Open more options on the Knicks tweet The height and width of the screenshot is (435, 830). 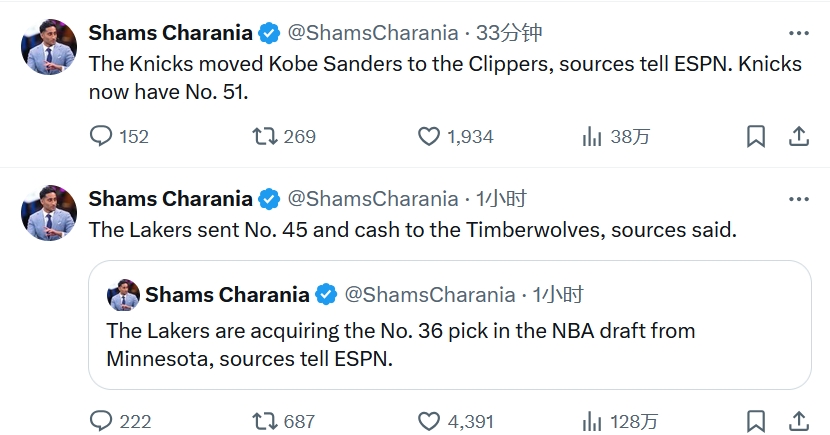(x=798, y=33)
